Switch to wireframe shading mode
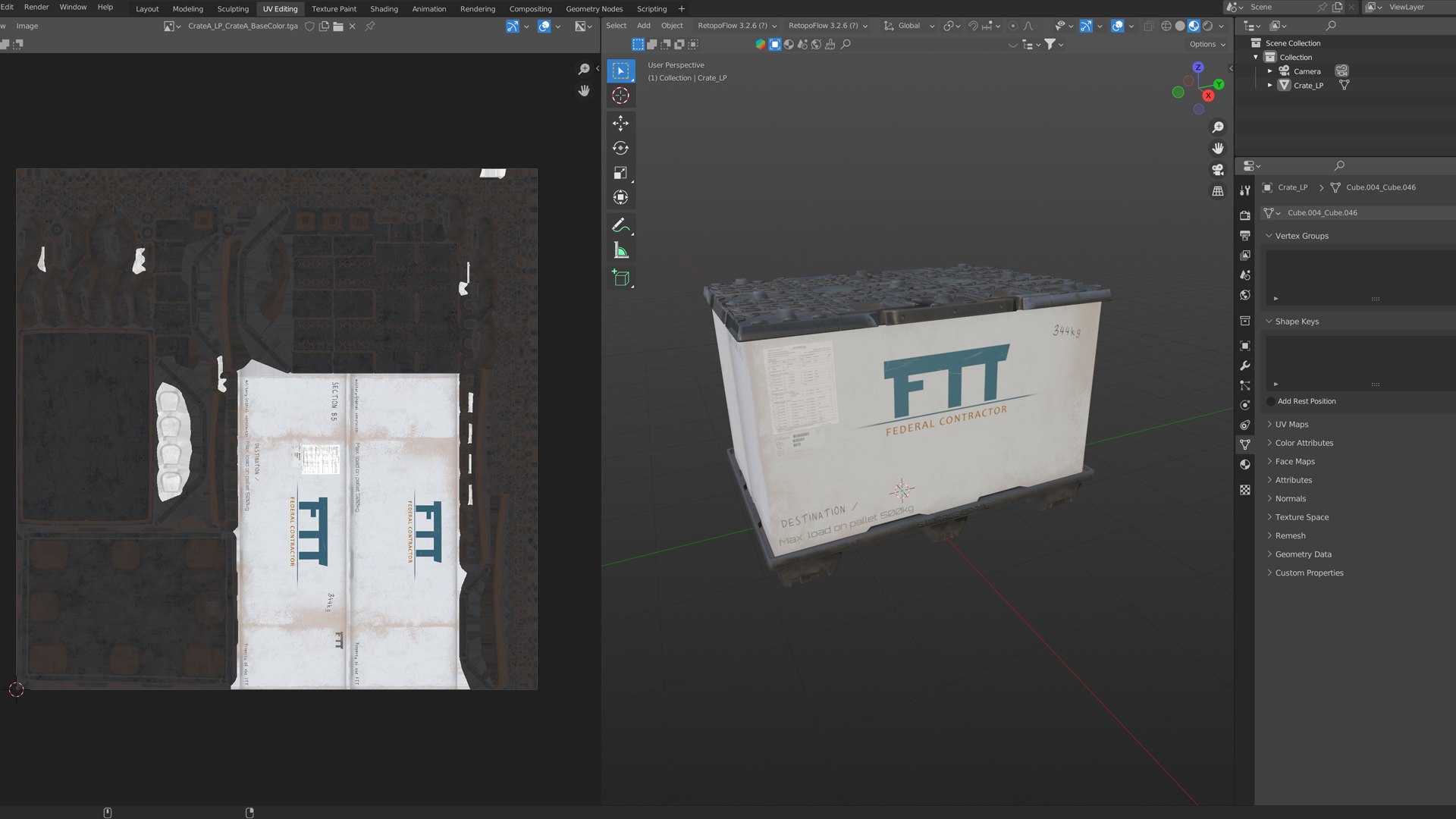Viewport: 1456px width, 819px height. tap(1166, 26)
